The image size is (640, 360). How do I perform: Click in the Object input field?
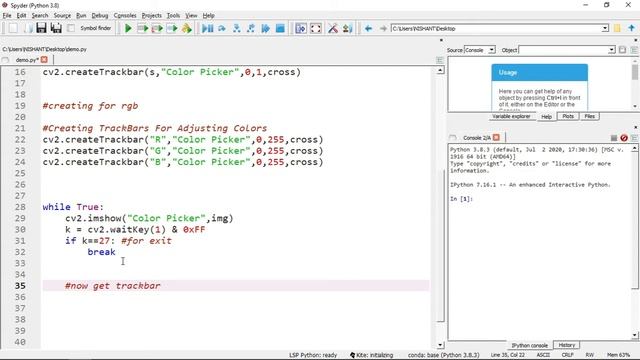click(563, 50)
